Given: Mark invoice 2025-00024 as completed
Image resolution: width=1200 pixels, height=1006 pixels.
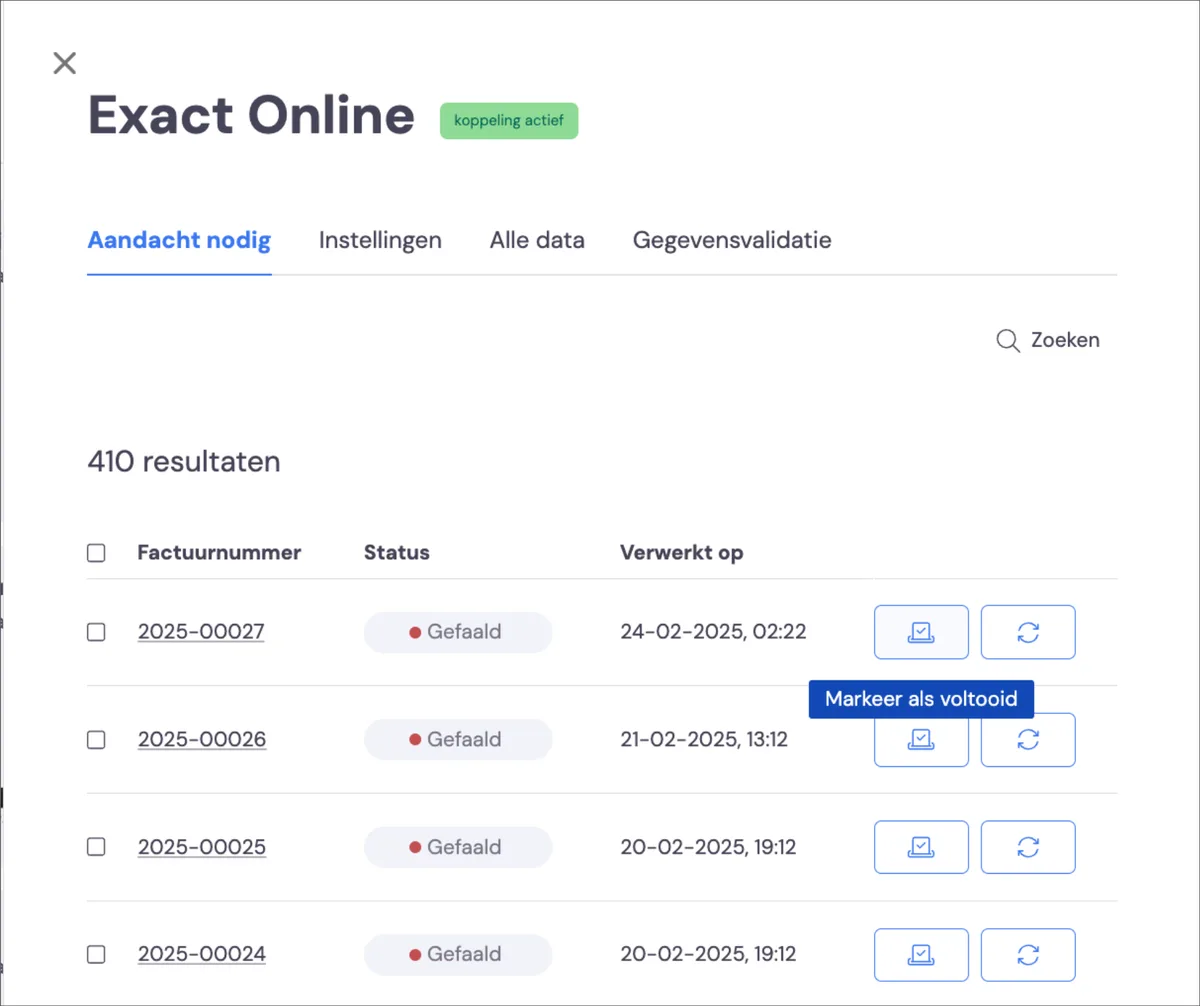Looking at the screenshot, I should (921, 955).
